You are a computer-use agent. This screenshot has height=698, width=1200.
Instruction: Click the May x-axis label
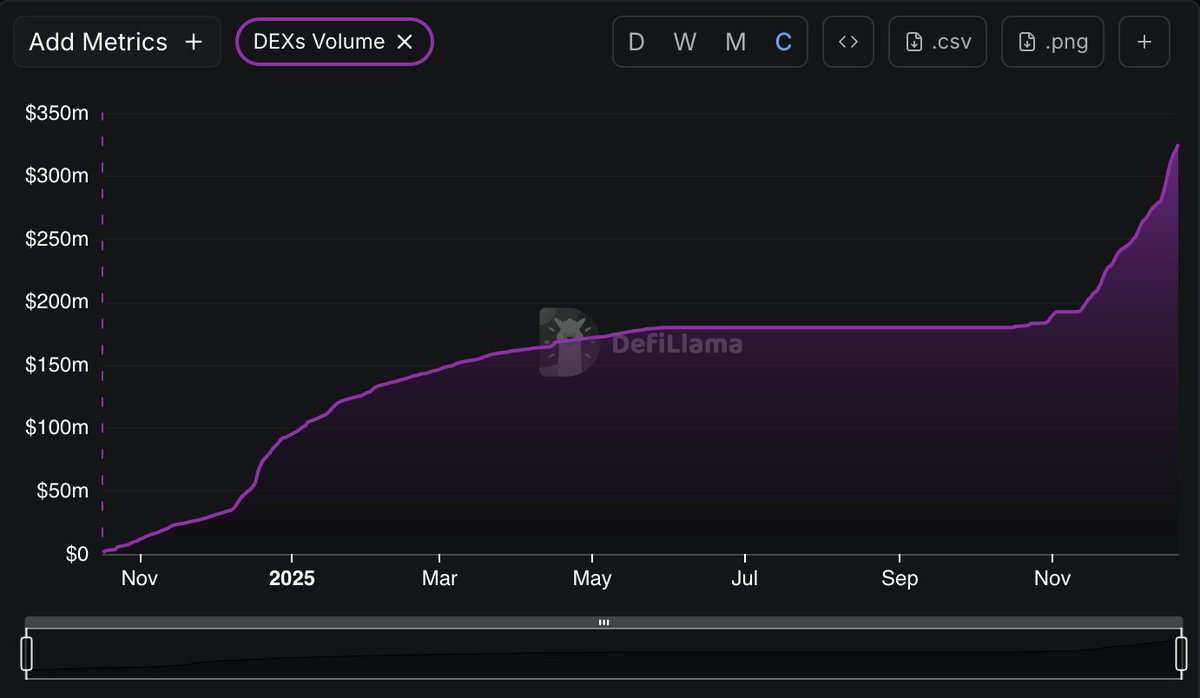(593, 579)
